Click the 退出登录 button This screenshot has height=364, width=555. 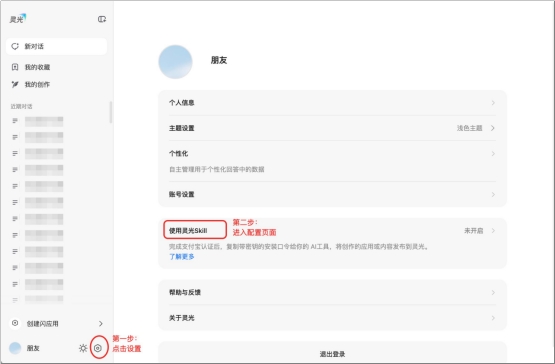click(x=332, y=354)
